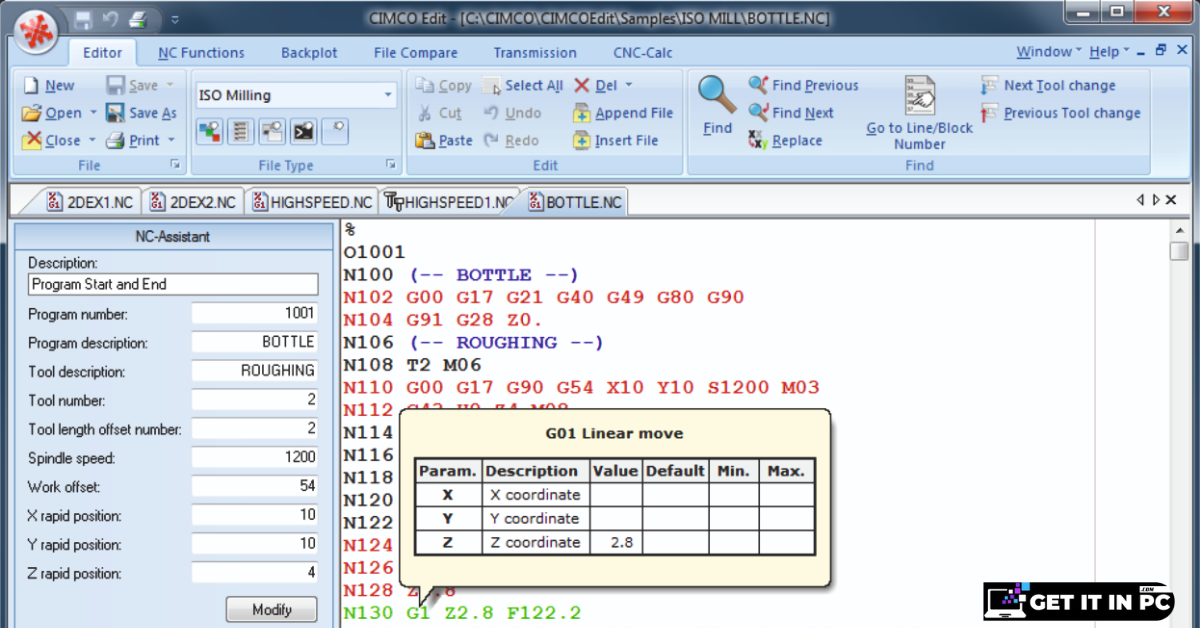Click the last file type setup icon

click(335, 131)
